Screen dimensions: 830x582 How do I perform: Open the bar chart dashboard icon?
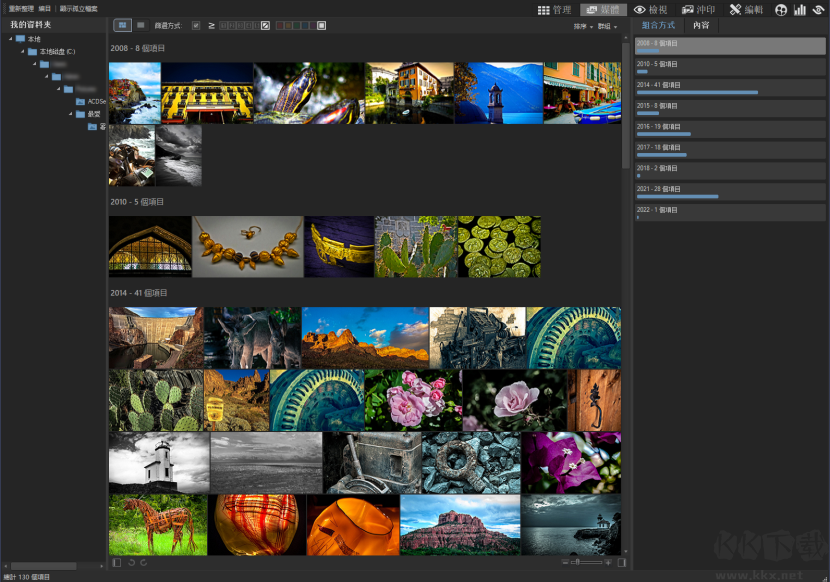point(799,9)
